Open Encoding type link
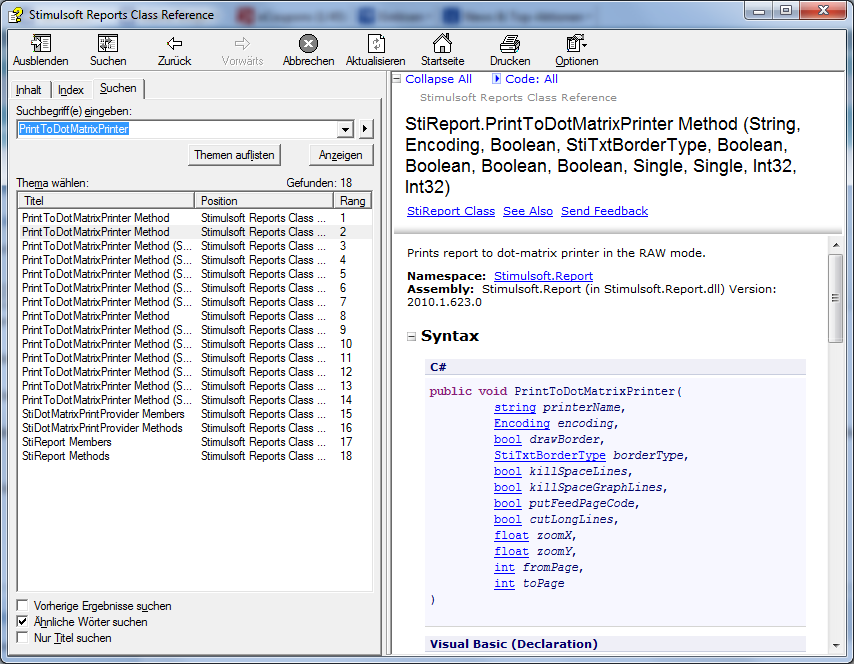The image size is (854, 664). [x=522, y=423]
